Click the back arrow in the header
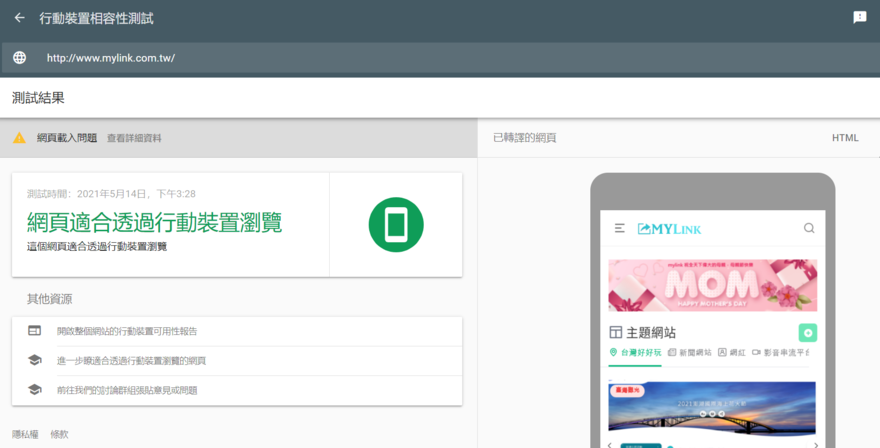The image size is (880, 448). [19, 18]
